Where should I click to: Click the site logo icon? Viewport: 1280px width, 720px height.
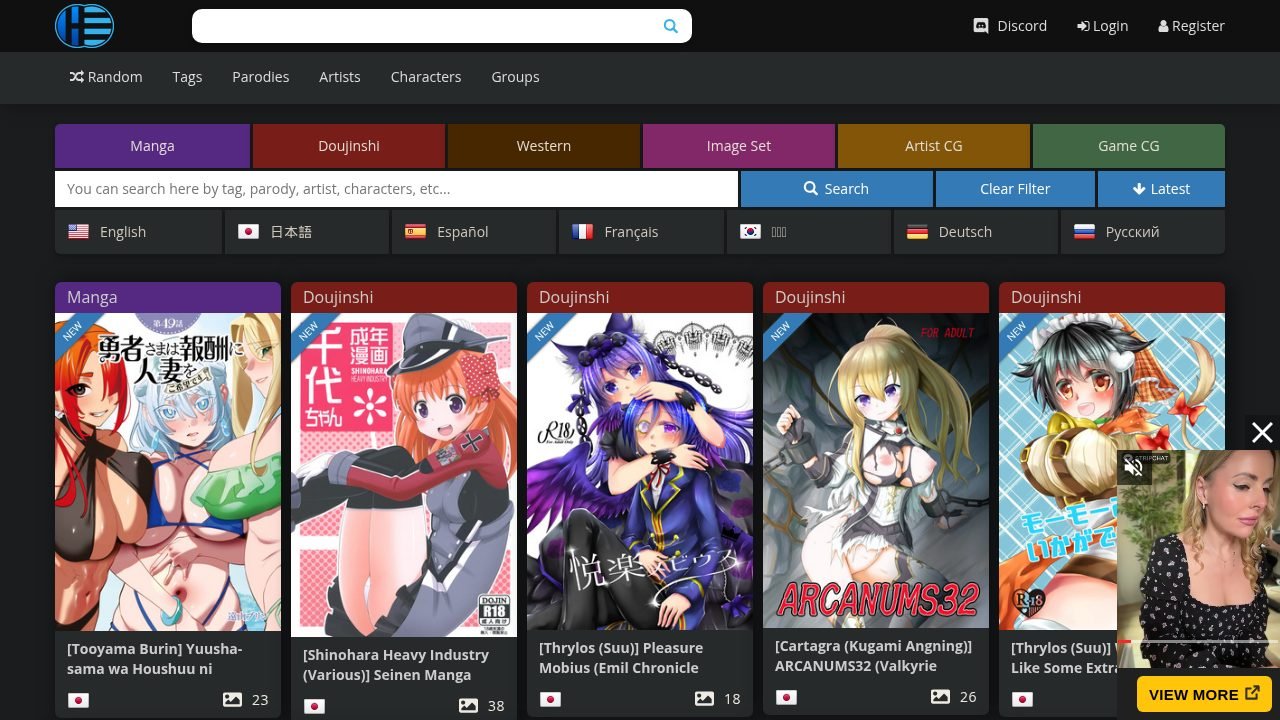click(x=84, y=26)
